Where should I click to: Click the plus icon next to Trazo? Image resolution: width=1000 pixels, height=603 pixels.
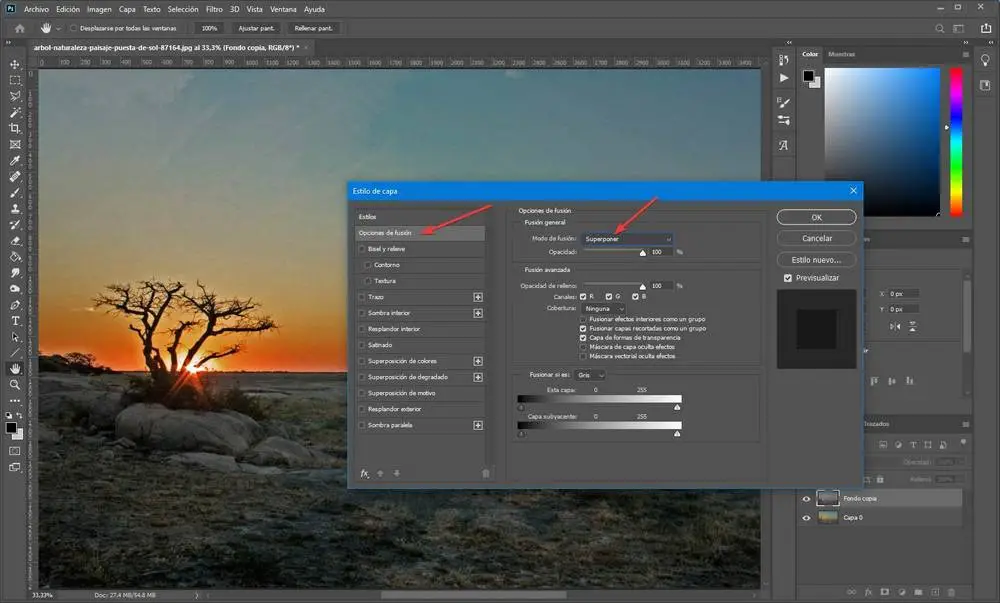[x=478, y=297]
